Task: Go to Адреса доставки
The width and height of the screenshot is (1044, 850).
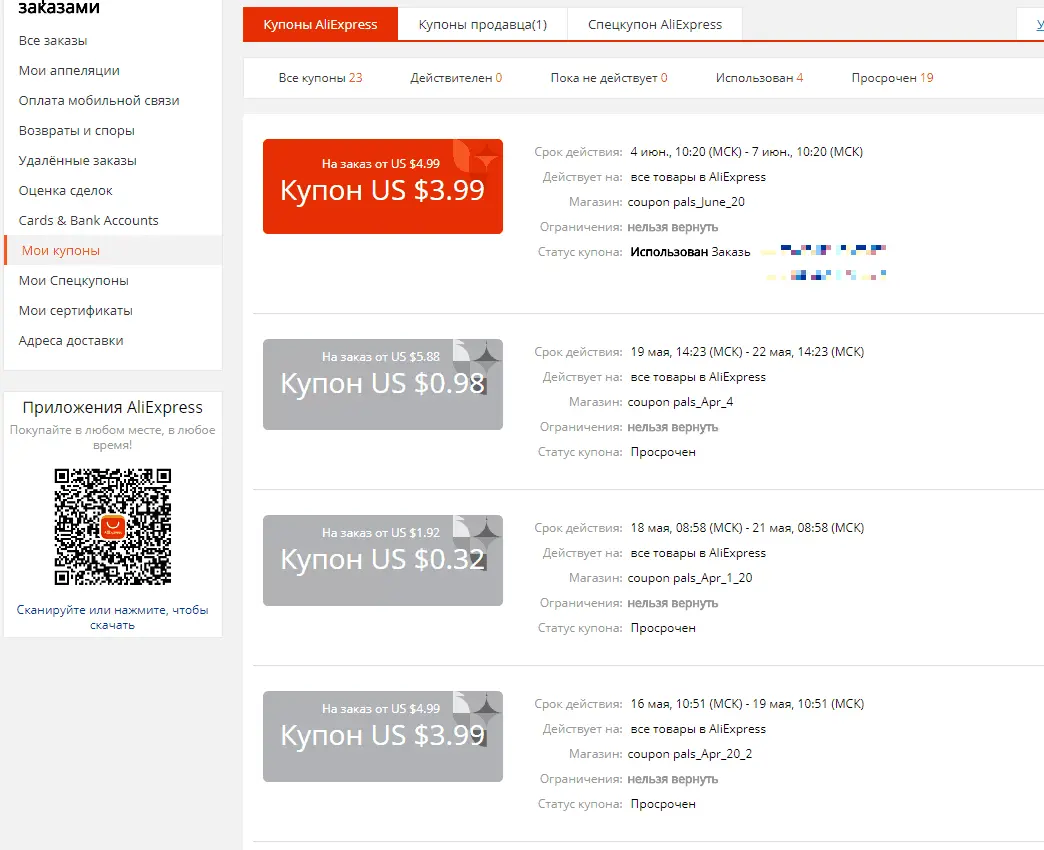Action: click(71, 340)
